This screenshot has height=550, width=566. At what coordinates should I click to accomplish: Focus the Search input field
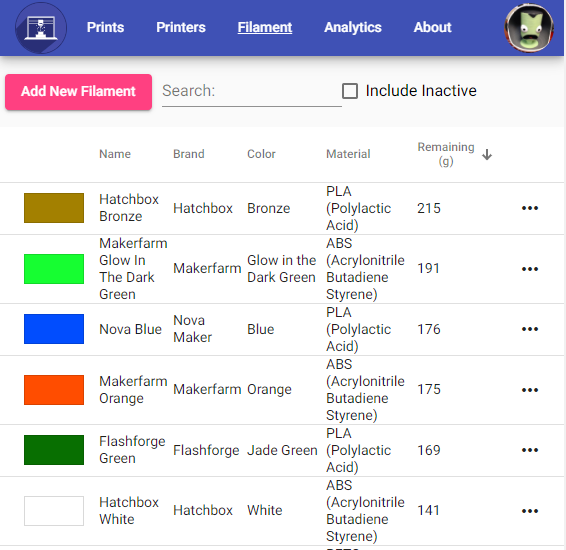pyautogui.click(x=252, y=92)
